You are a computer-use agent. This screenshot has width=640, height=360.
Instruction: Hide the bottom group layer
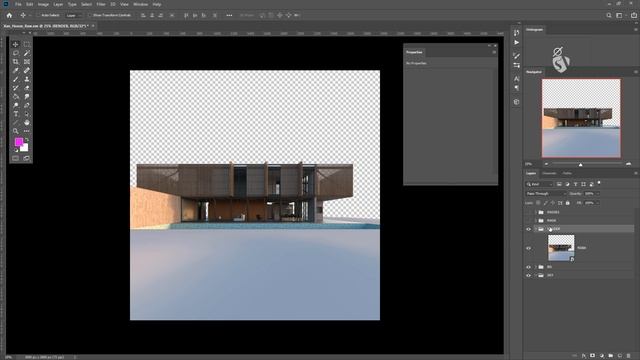[529, 276]
